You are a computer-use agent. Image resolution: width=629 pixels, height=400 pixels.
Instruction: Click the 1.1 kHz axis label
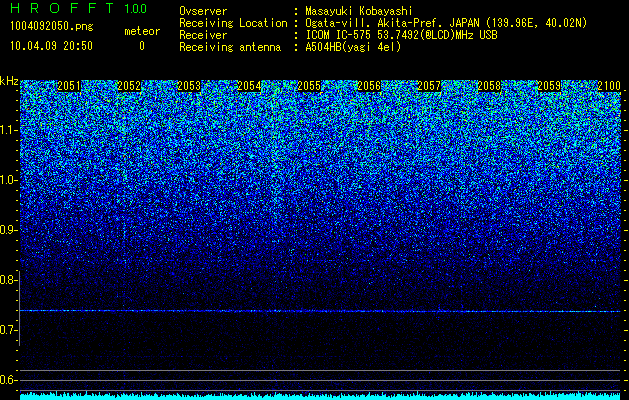coord(7,130)
